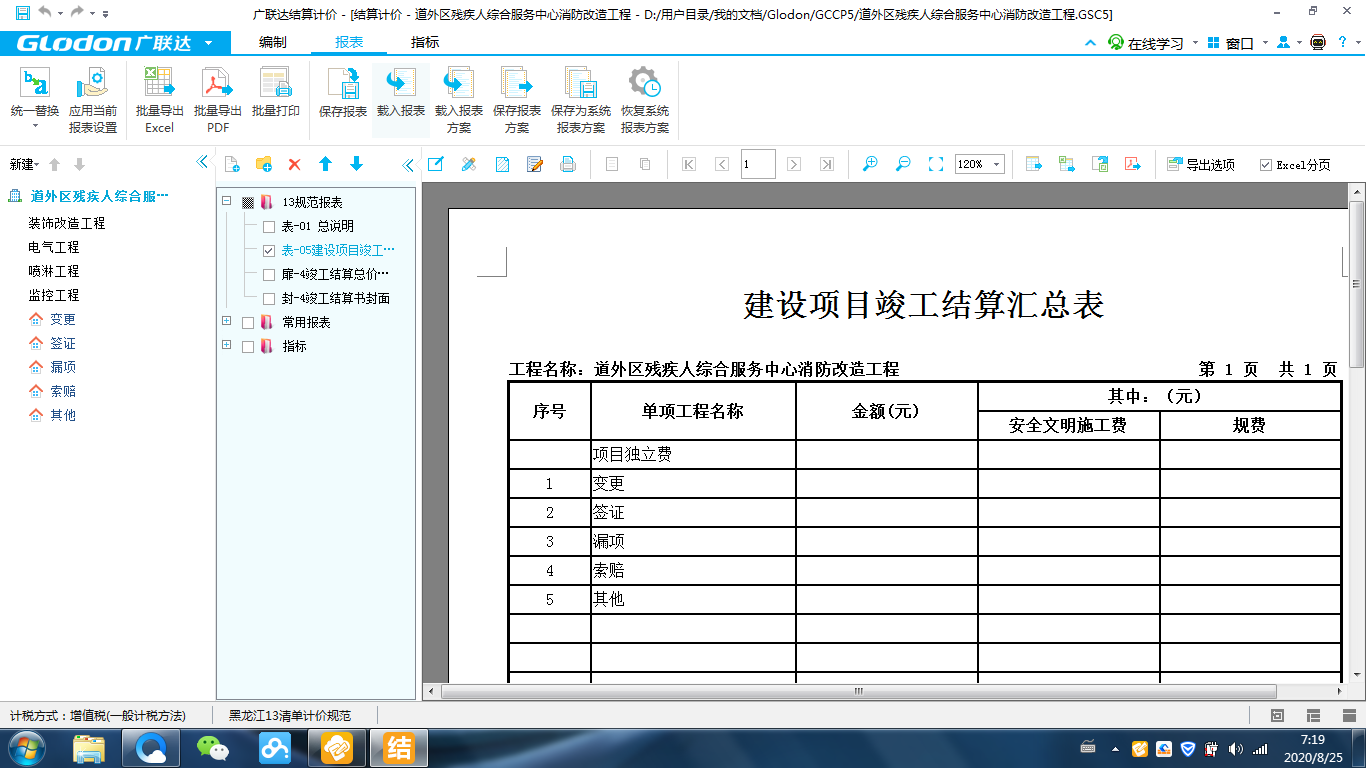Image resolution: width=1366 pixels, height=768 pixels.
Task: Check 扉-4竣工结算总价 checkbox
Action: tap(269, 275)
